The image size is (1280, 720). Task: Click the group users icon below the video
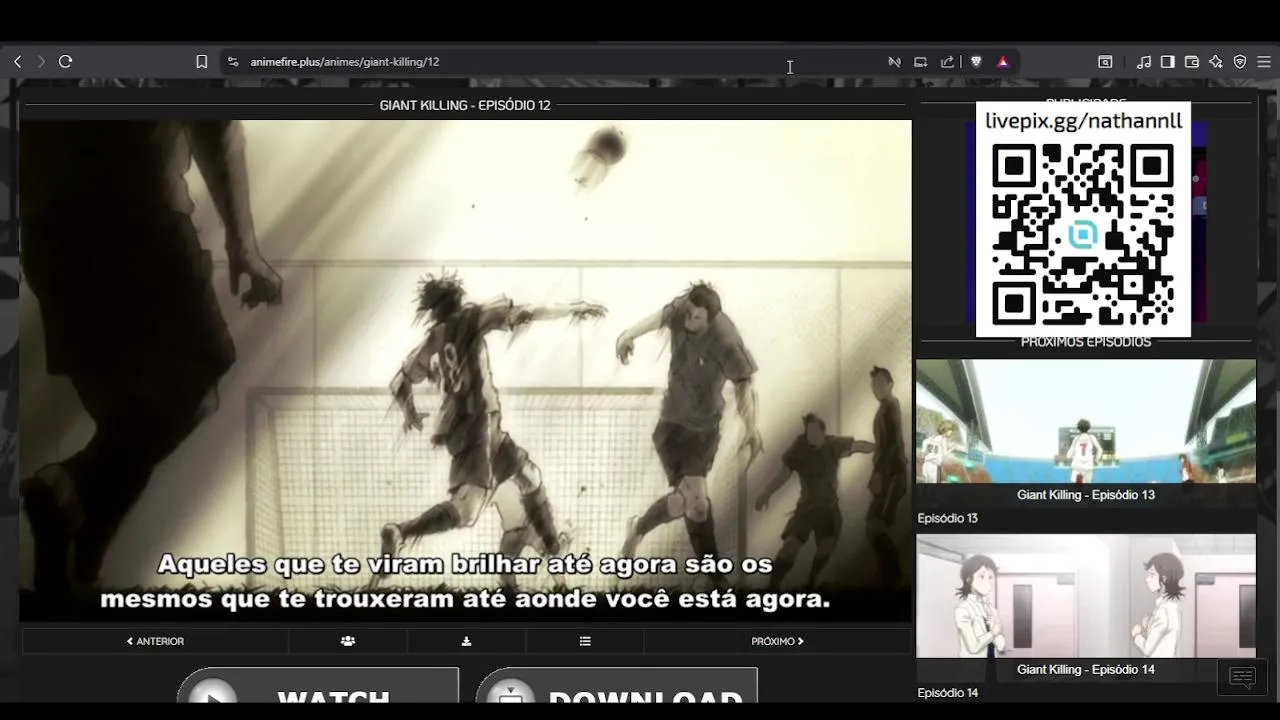coord(348,641)
